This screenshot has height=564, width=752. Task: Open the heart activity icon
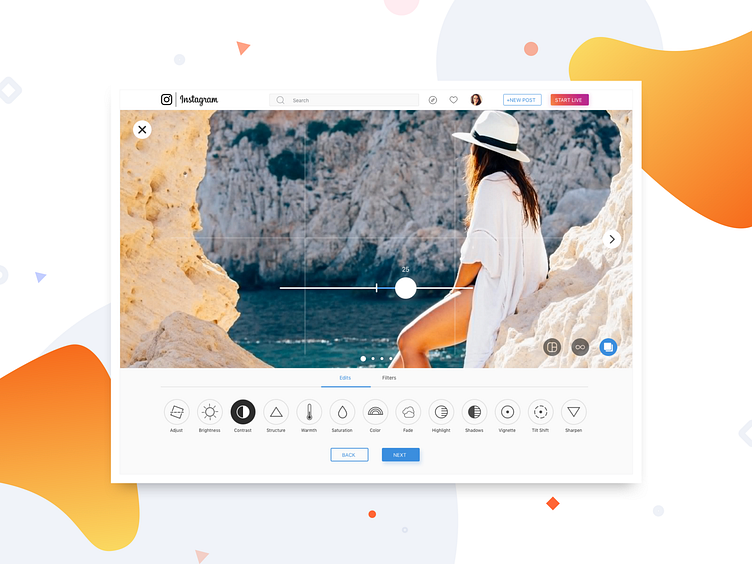[453, 100]
